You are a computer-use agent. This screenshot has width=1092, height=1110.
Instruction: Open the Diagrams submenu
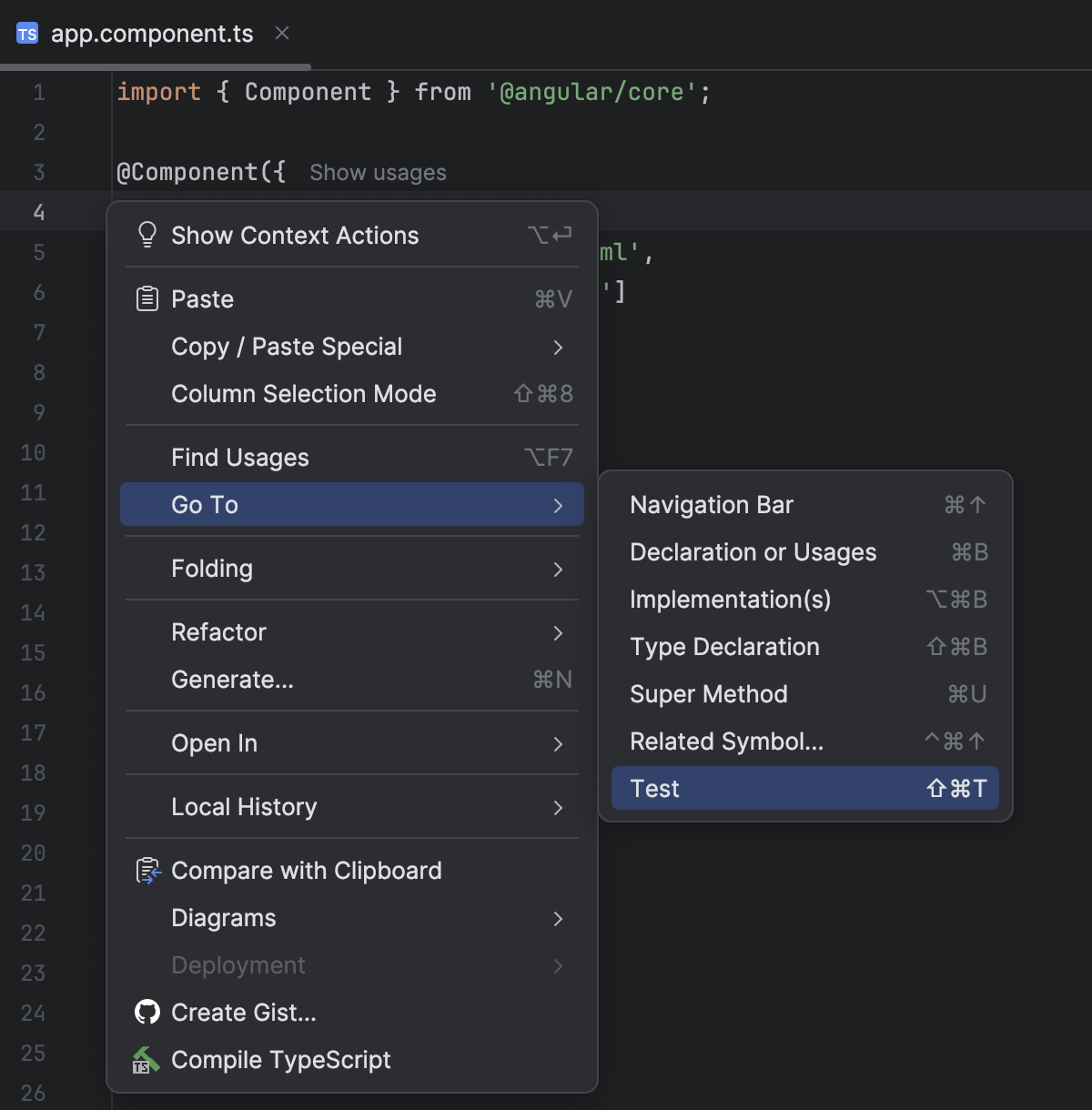coord(352,918)
